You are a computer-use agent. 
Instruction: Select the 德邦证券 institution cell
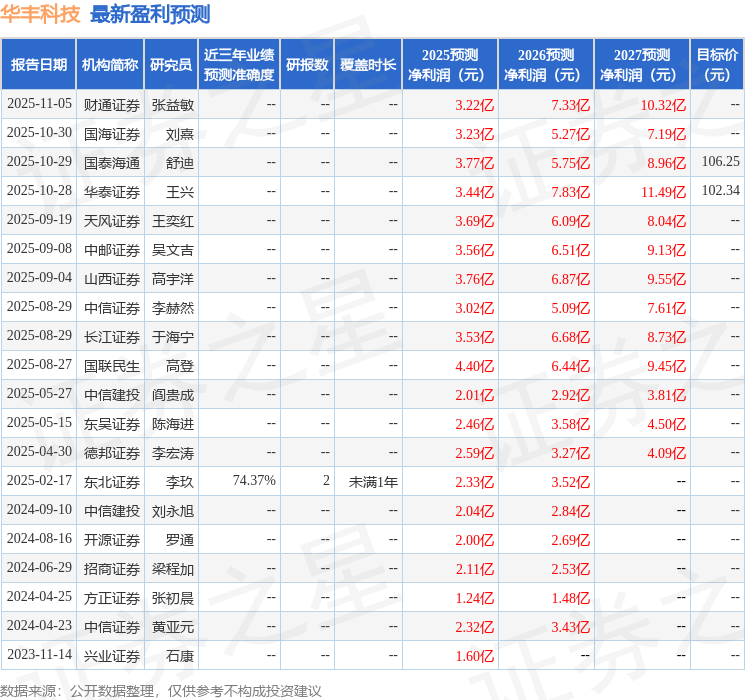click(x=112, y=453)
